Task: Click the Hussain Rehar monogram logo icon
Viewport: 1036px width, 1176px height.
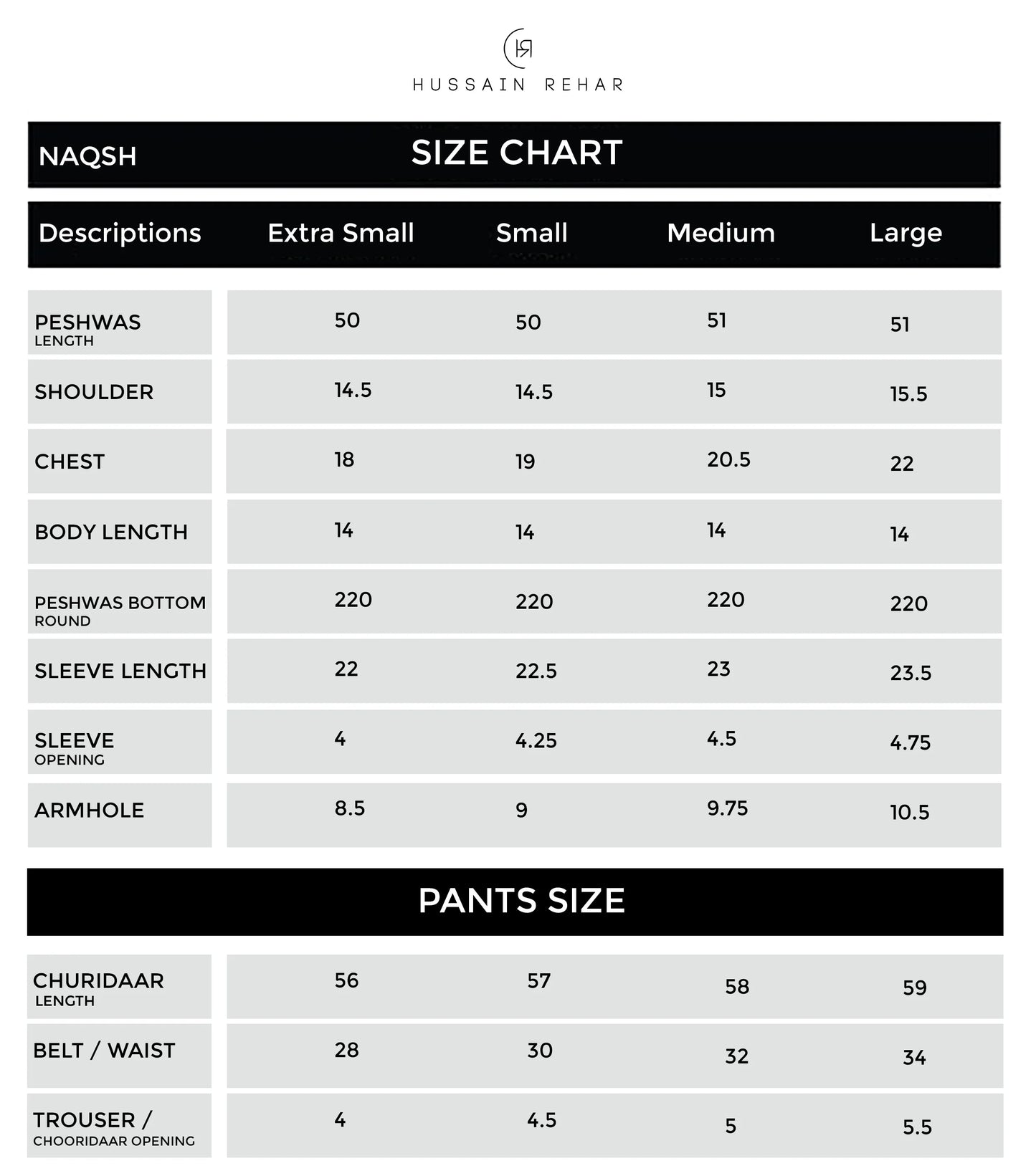Action: (x=518, y=49)
